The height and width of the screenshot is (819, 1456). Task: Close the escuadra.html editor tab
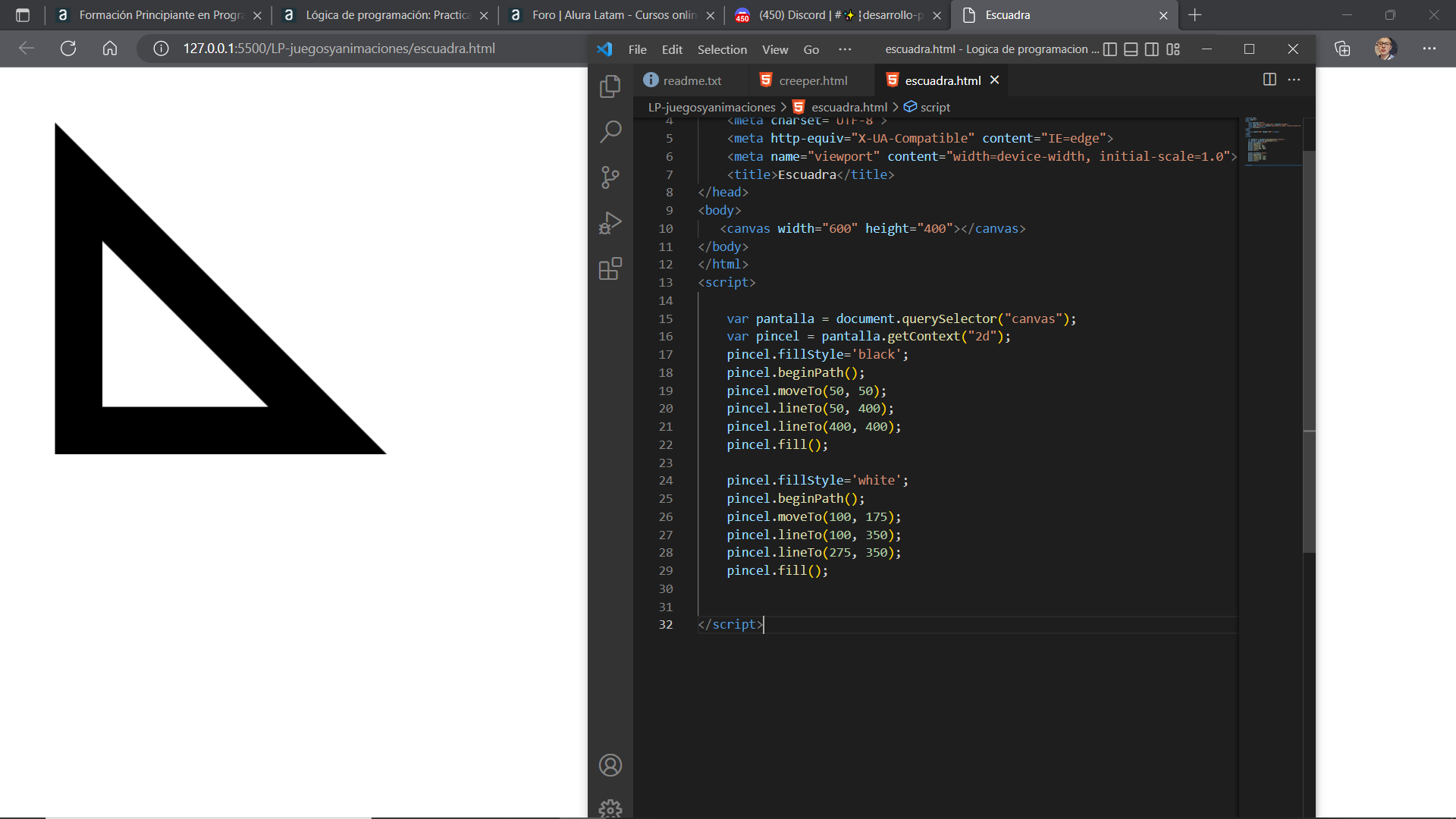994,80
